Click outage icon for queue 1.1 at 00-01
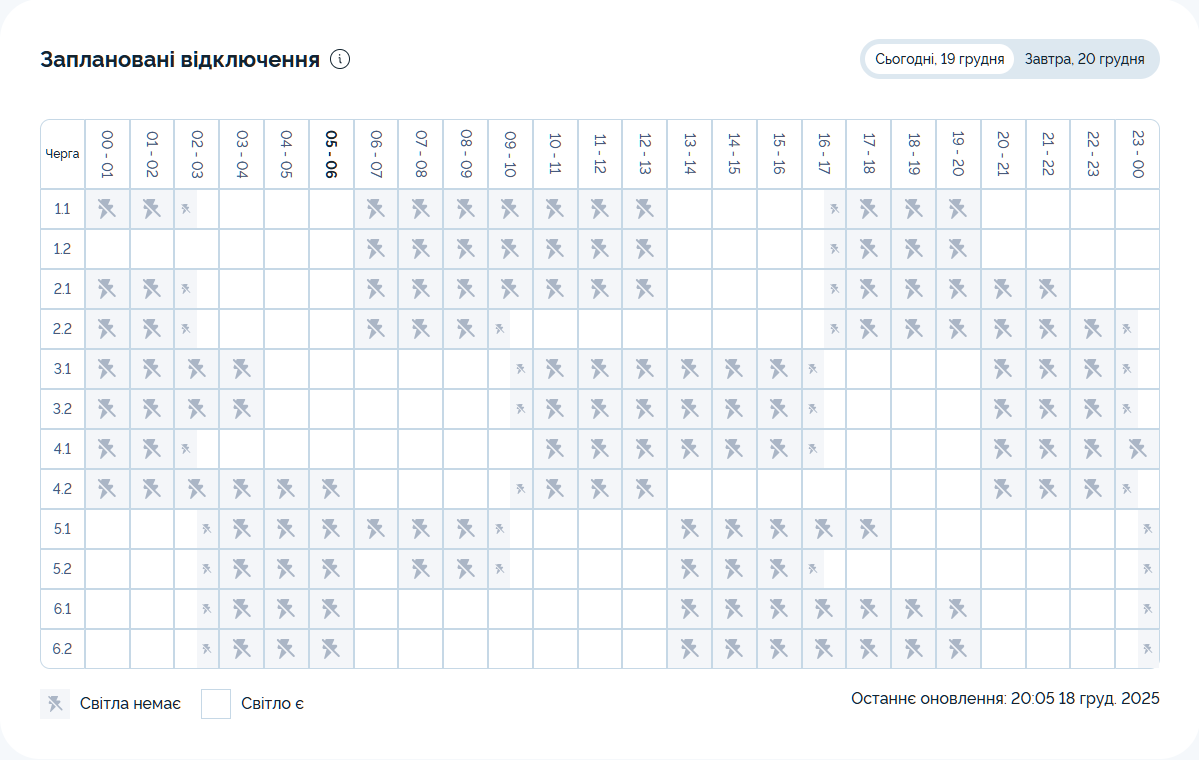This screenshot has height=760, width=1199. (x=107, y=209)
